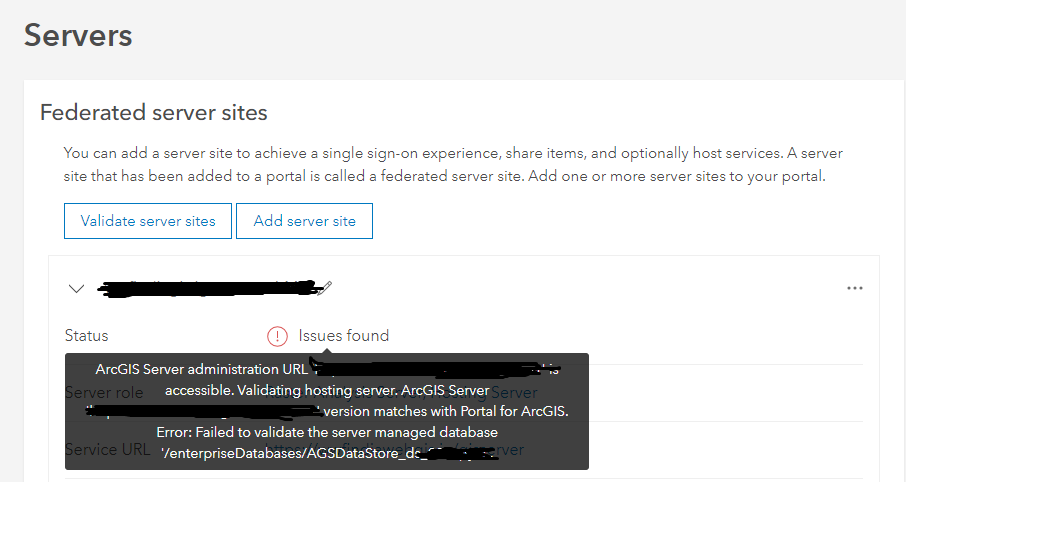Click the Validate server sites button
Image resolution: width=1059 pixels, height=546 pixels.
148,221
